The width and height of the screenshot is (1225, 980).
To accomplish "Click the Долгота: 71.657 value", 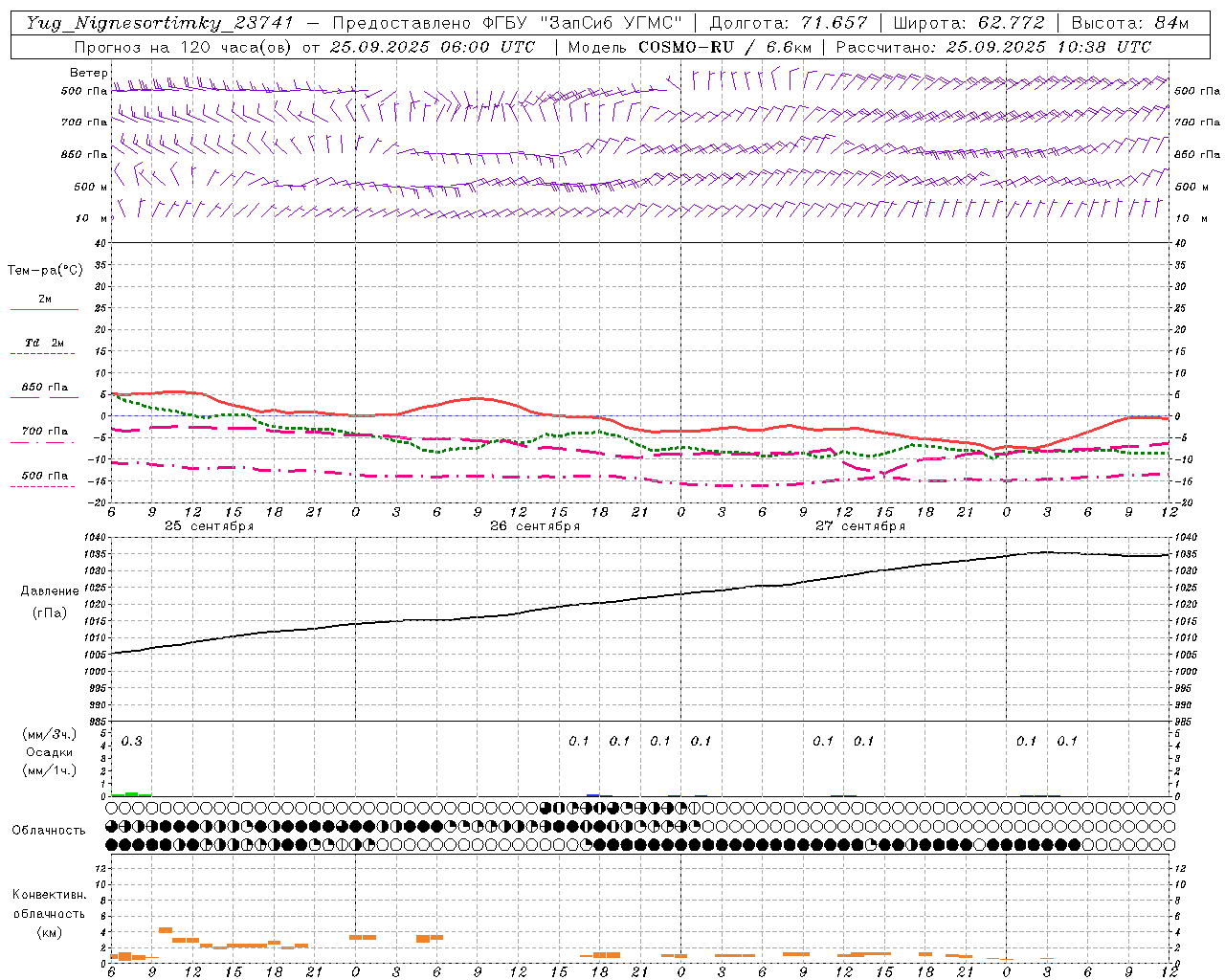I will pyautogui.click(x=789, y=23).
